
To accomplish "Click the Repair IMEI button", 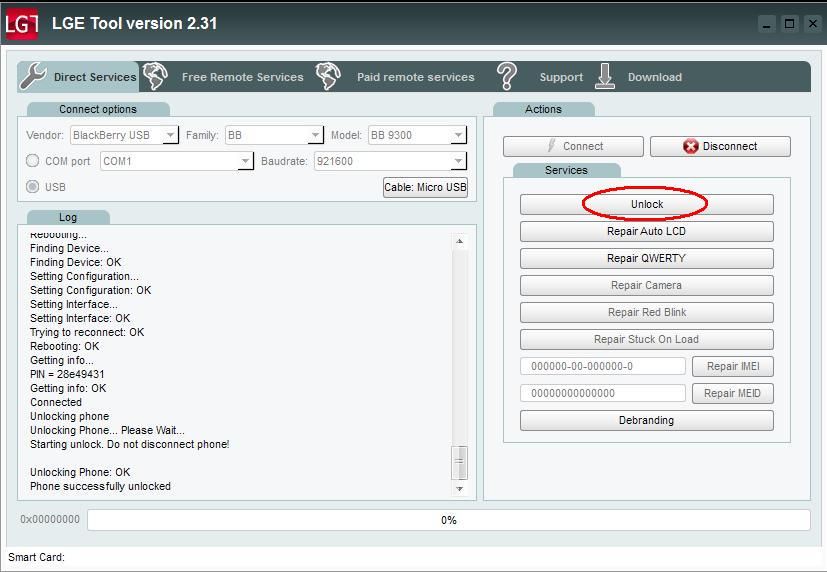I will 733,366.
